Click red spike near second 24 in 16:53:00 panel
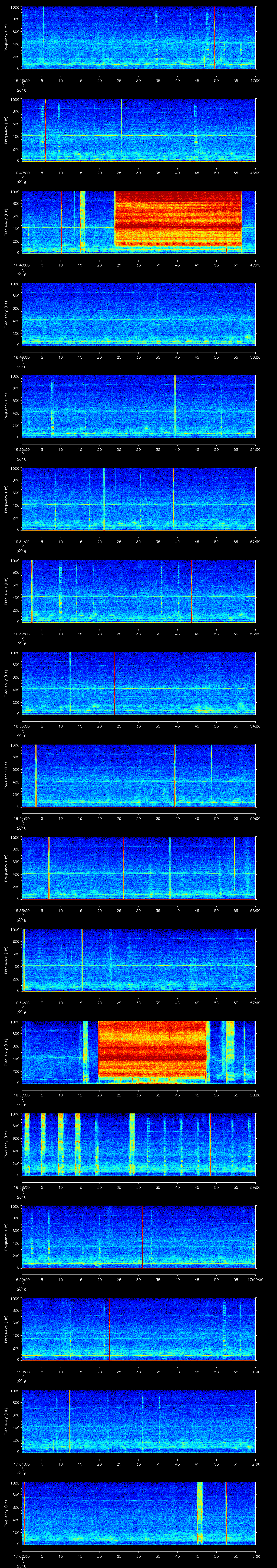The image size is (277, 1568). (x=114, y=683)
